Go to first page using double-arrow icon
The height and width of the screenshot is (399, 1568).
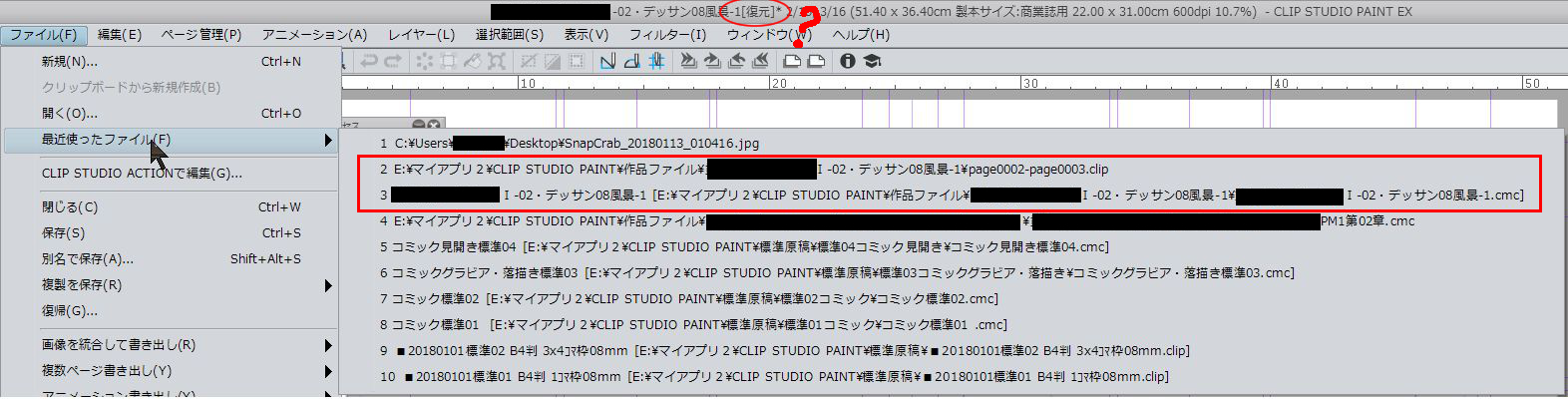click(x=689, y=61)
